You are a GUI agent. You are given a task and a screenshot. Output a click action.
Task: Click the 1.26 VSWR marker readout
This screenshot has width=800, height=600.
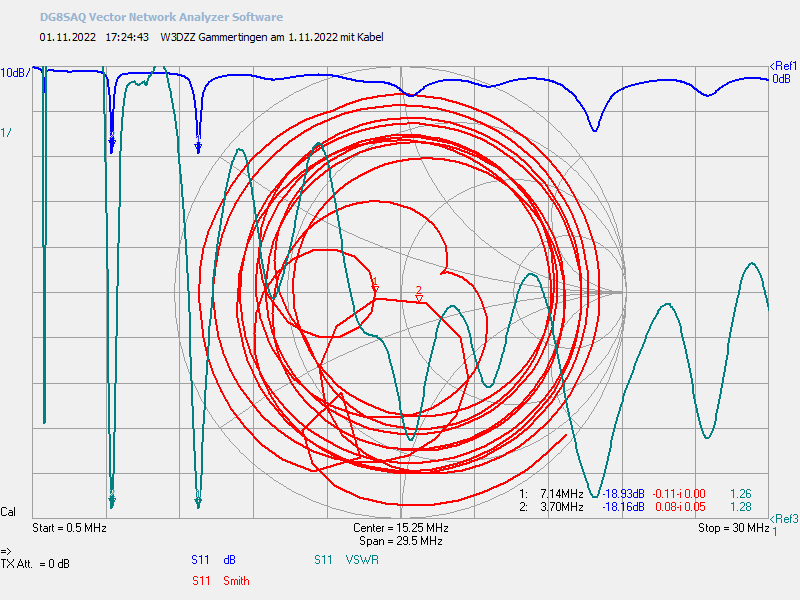(x=741, y=494)
